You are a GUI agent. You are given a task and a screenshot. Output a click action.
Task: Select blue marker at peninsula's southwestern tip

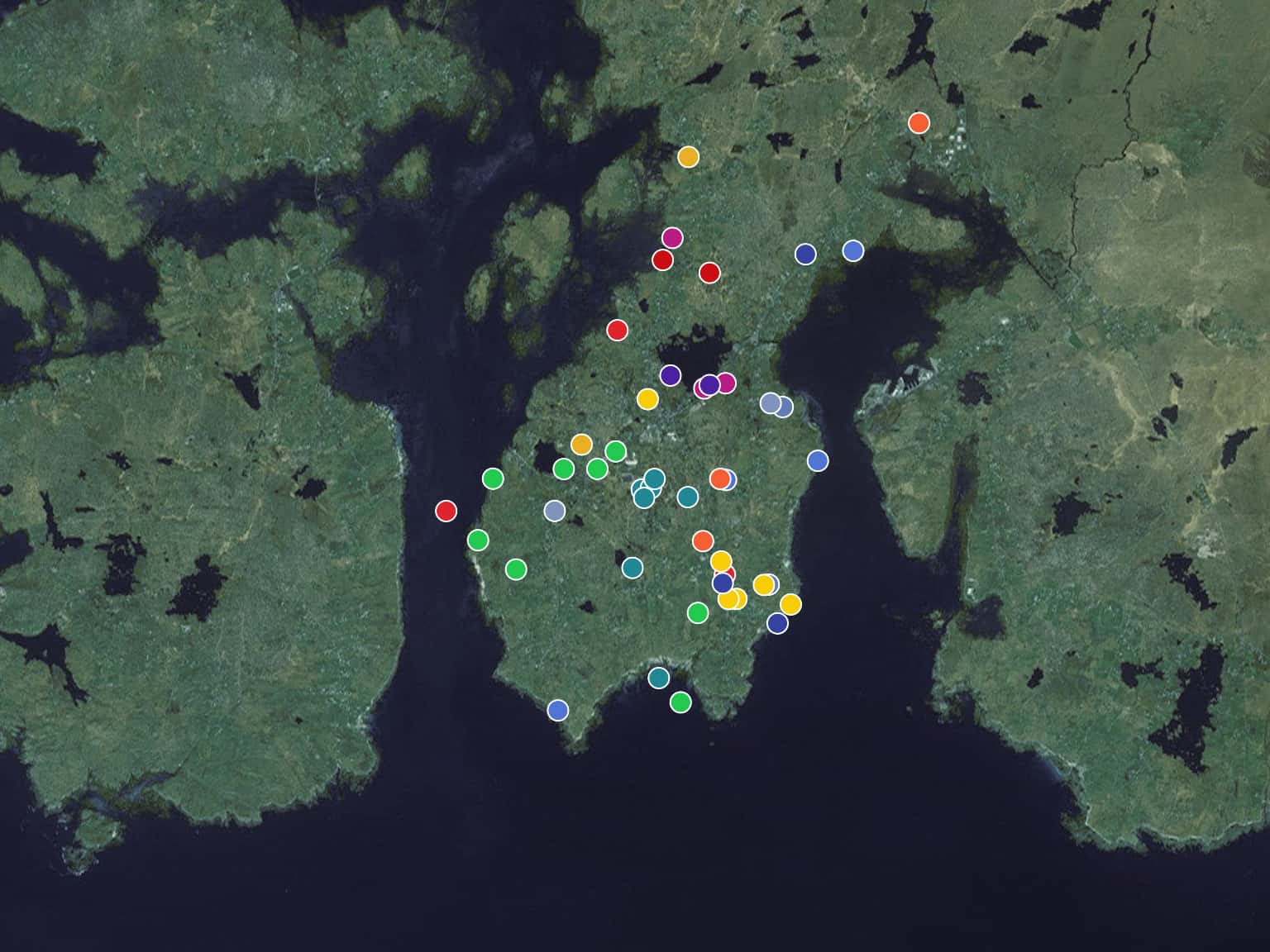[x=558, y=710]
